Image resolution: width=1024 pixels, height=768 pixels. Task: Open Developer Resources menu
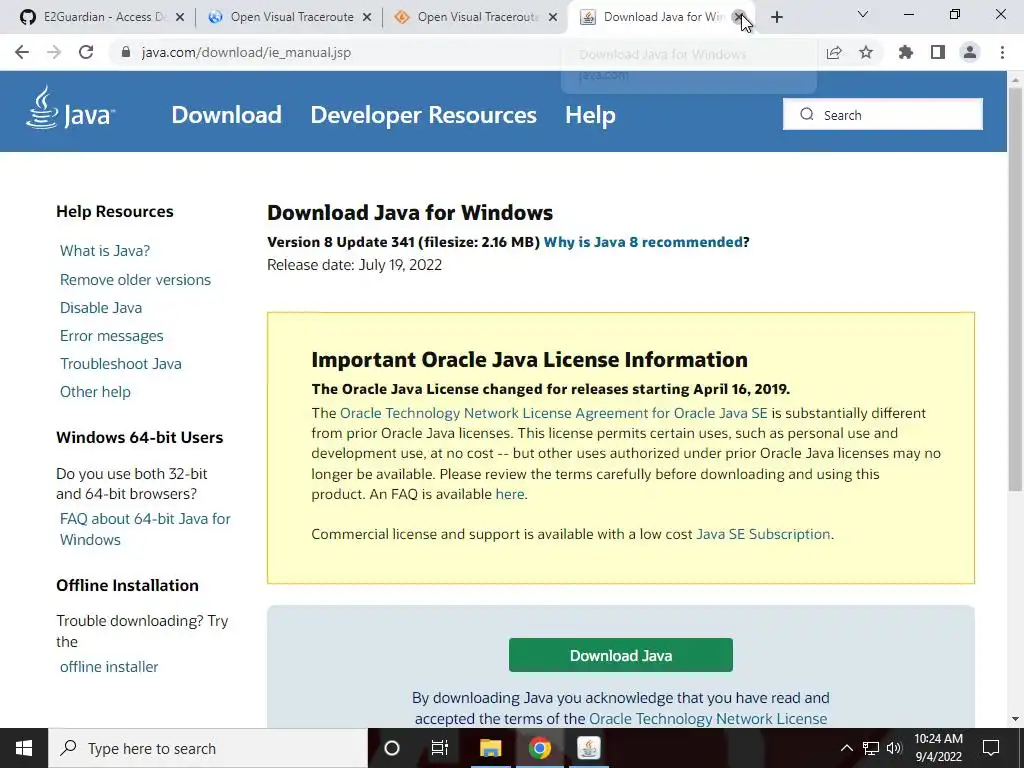pyautogui.click(x=423, y=115)
